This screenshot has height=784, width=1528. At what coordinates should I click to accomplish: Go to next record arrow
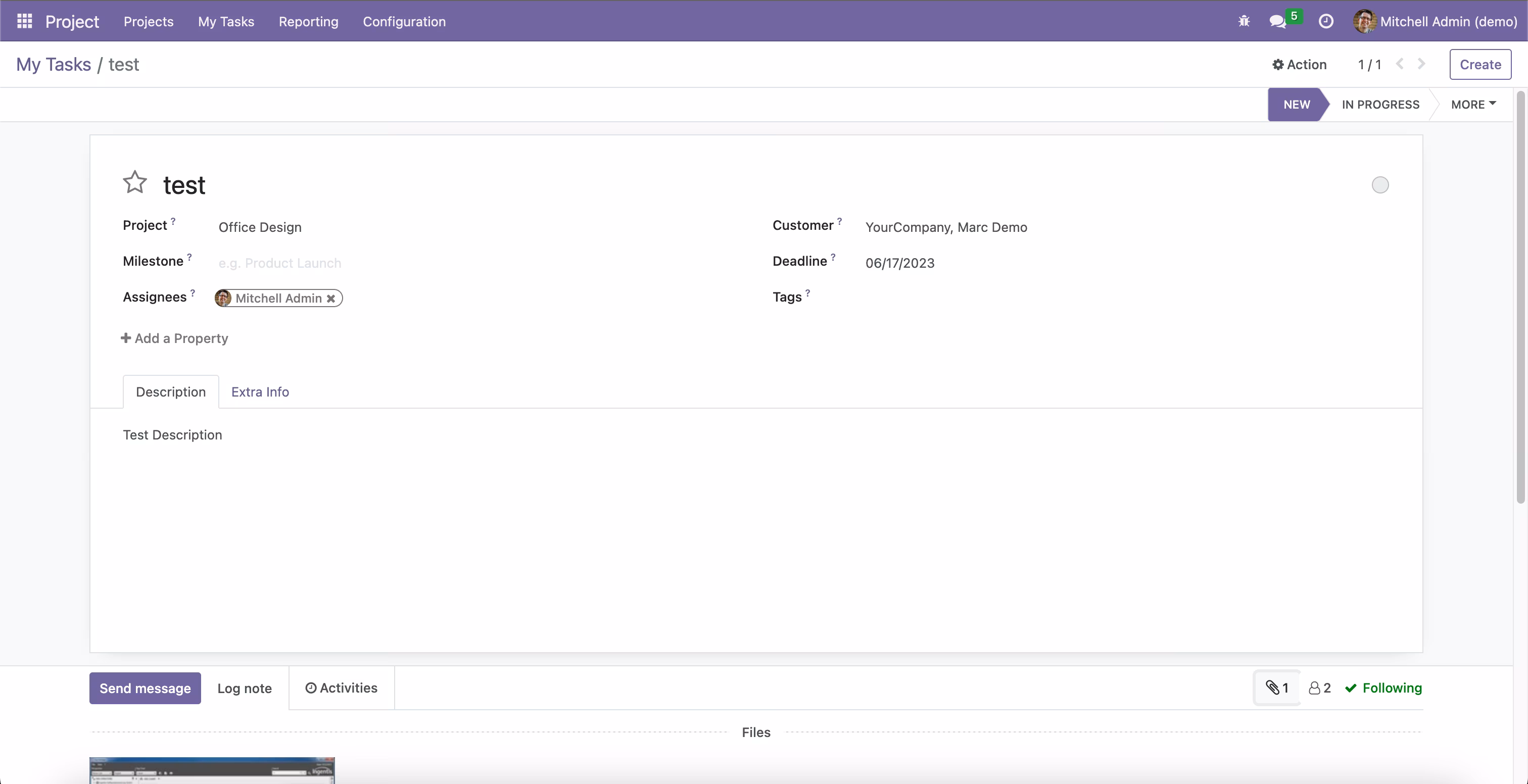click(x=1421, y=64)
